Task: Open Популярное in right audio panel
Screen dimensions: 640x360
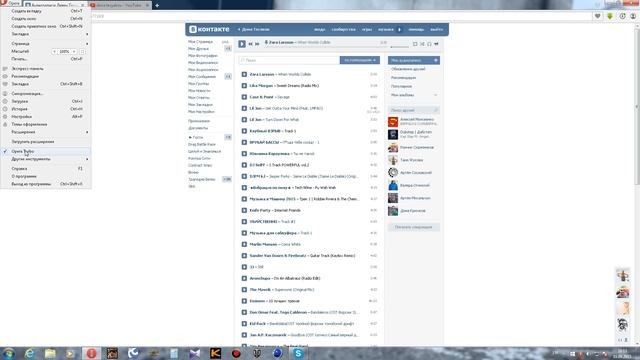Action: [x=402, y=86]
